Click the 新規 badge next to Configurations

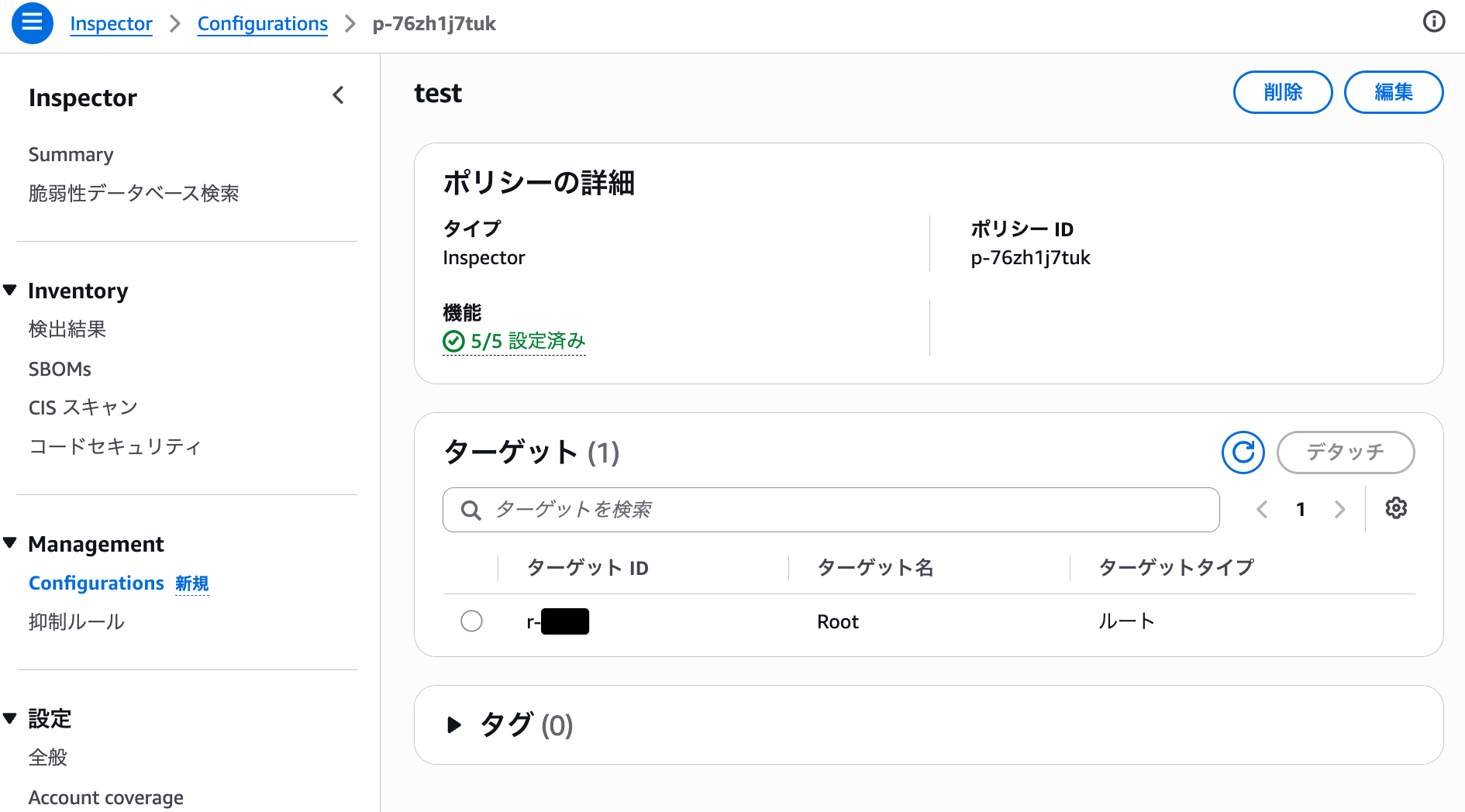192,583
